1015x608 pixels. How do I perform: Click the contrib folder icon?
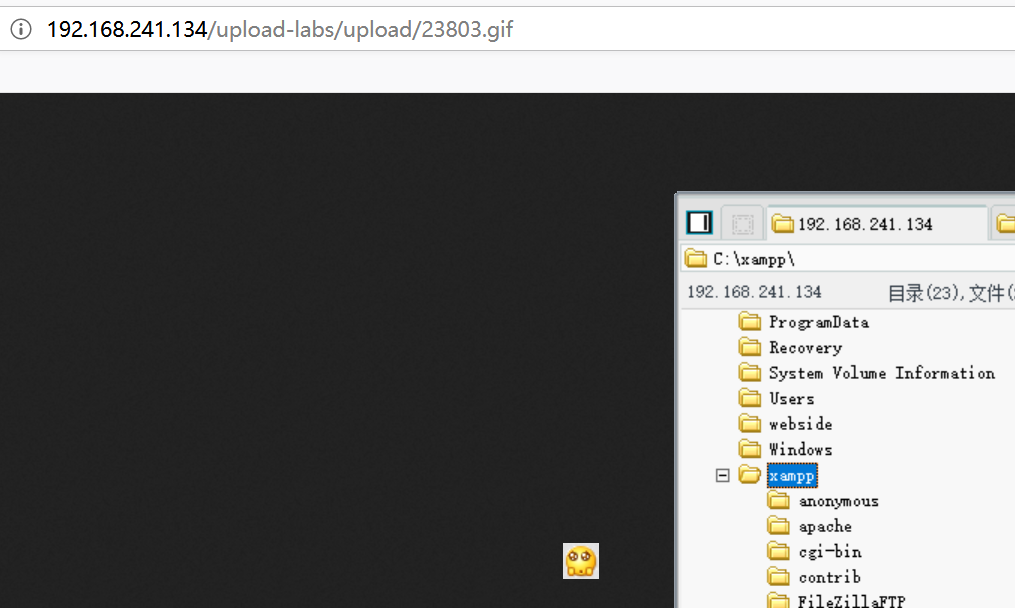pos(779,576)
